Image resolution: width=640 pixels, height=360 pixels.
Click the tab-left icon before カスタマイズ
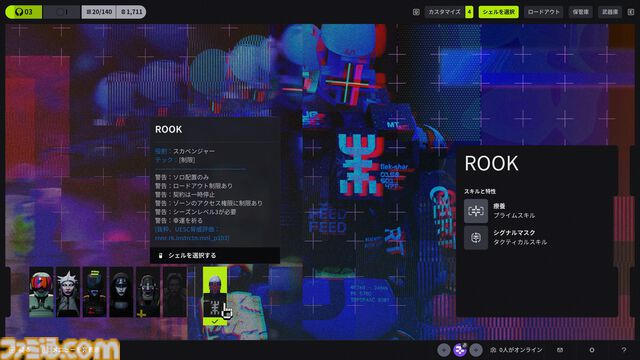[x=416, y=12]
